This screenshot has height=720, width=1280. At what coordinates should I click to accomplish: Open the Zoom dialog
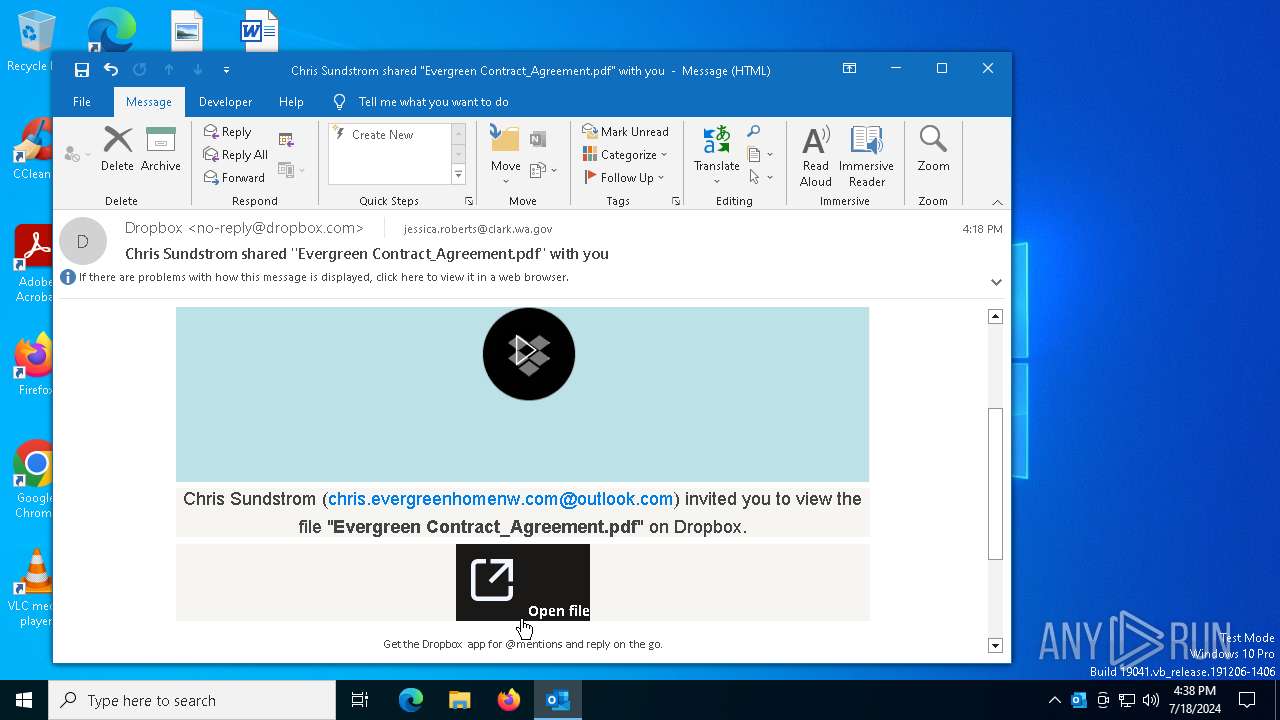pyautogui.click(x=933, y=149)
